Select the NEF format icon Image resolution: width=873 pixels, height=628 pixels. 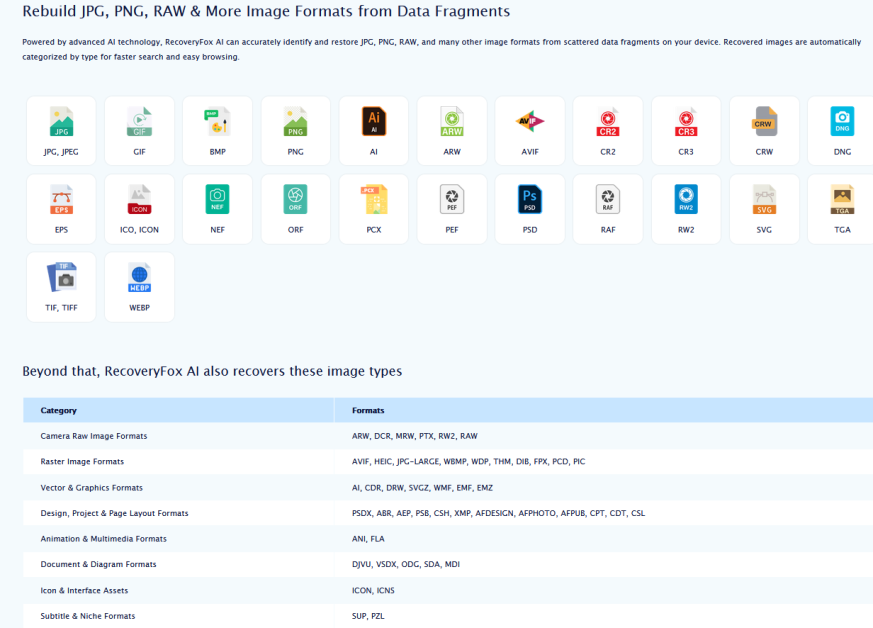217,199
